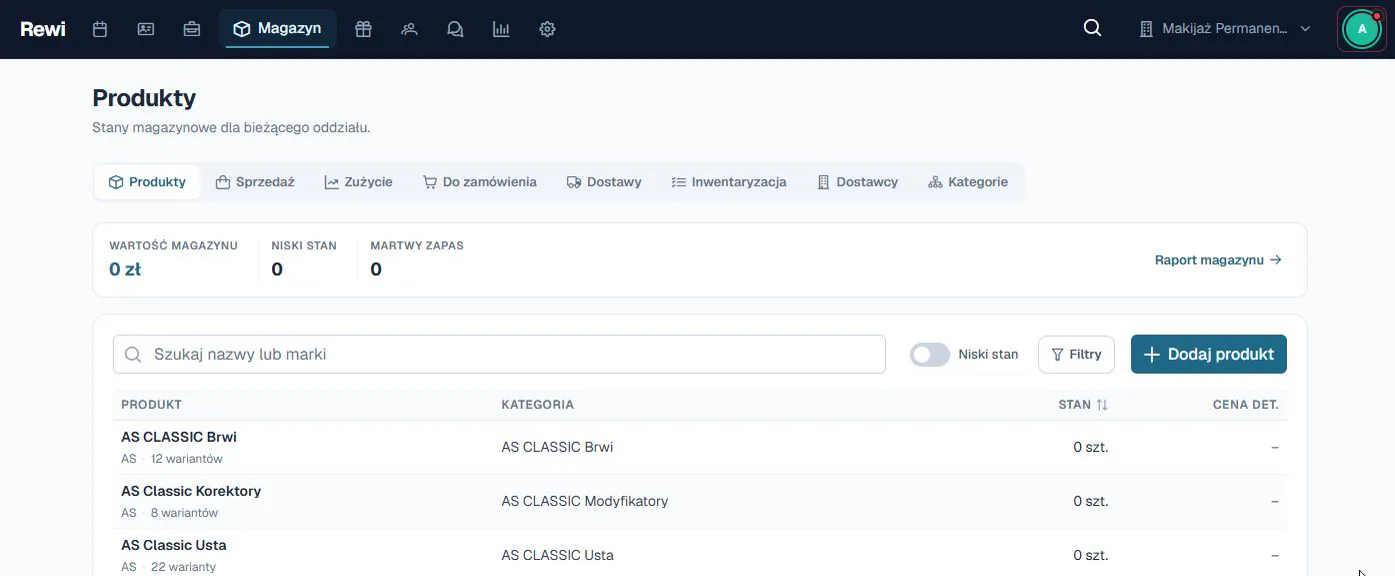Expand the Makijaż Permanen... branch dropdown
Viewport: 1395px width, 576px height.
click(x=1225, y=29)
